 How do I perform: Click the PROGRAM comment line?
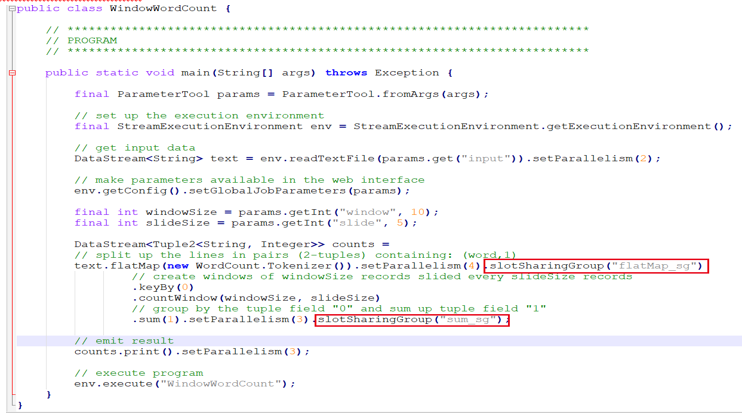pyautogui.click(x=81, y=41)
